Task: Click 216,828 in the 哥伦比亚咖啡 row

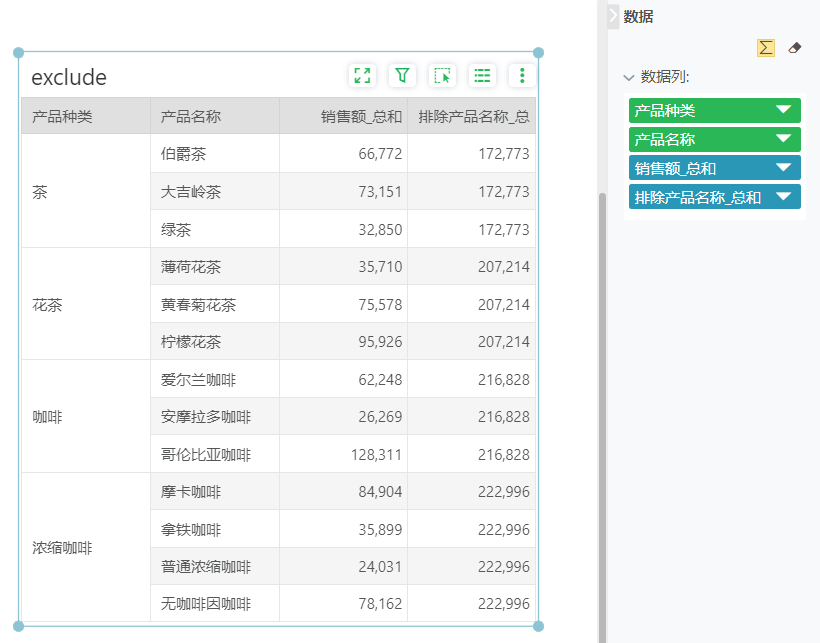Action: [x=504, y=454]
